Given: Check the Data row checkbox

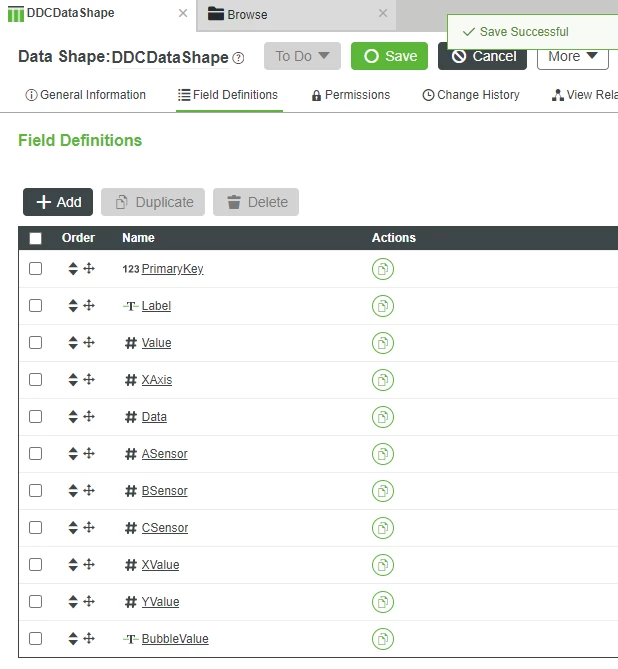Looking at the screenshot, I should pyautogui.click(x=35, y=416).
